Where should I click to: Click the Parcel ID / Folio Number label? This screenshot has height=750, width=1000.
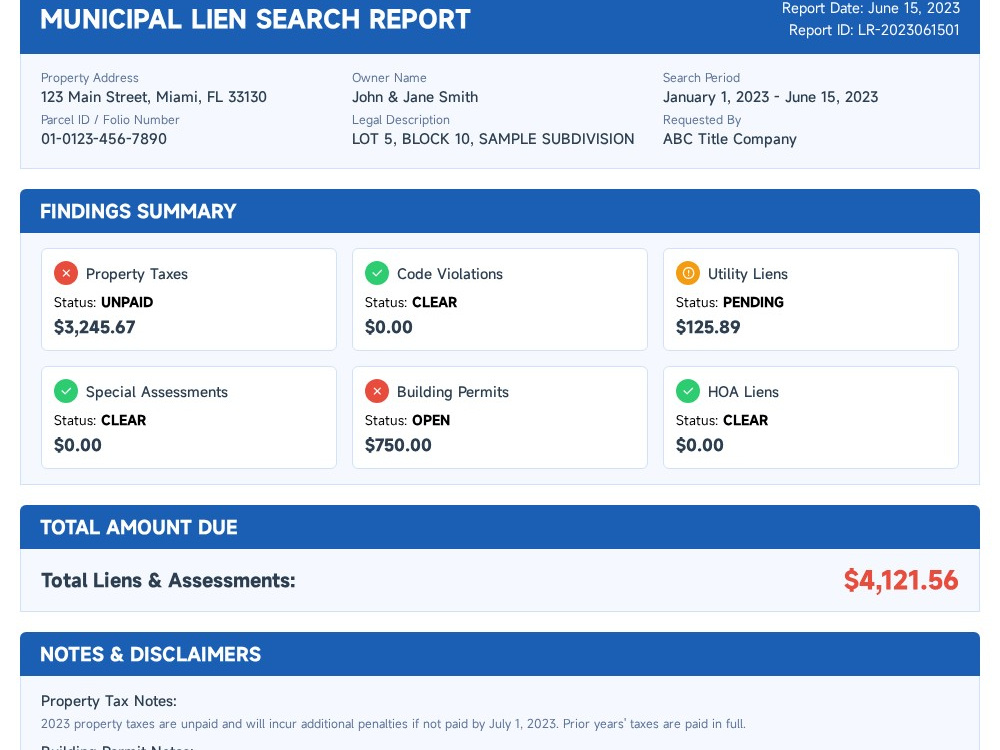click(x=110, y=120)
